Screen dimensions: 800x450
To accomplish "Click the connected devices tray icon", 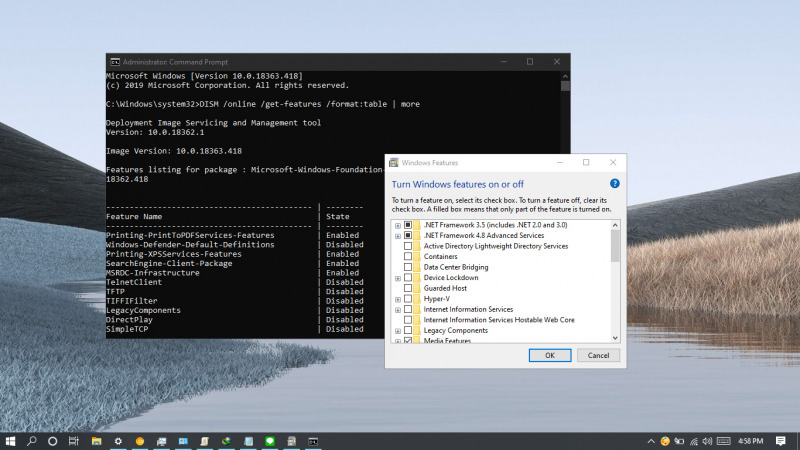I will point(679,441).
